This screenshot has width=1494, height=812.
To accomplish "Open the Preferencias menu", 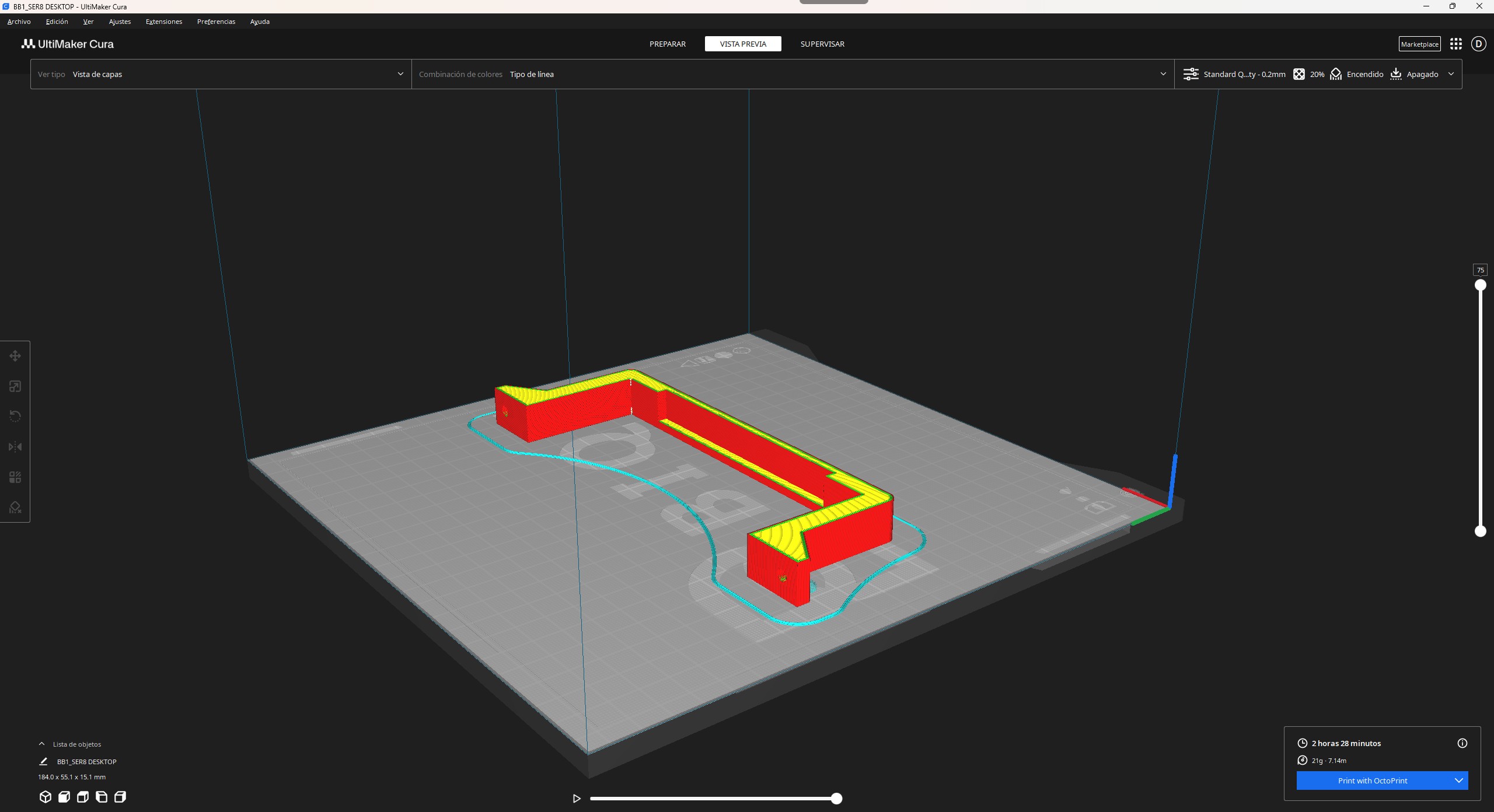I will pyautogui.click(x=216, y=22).
